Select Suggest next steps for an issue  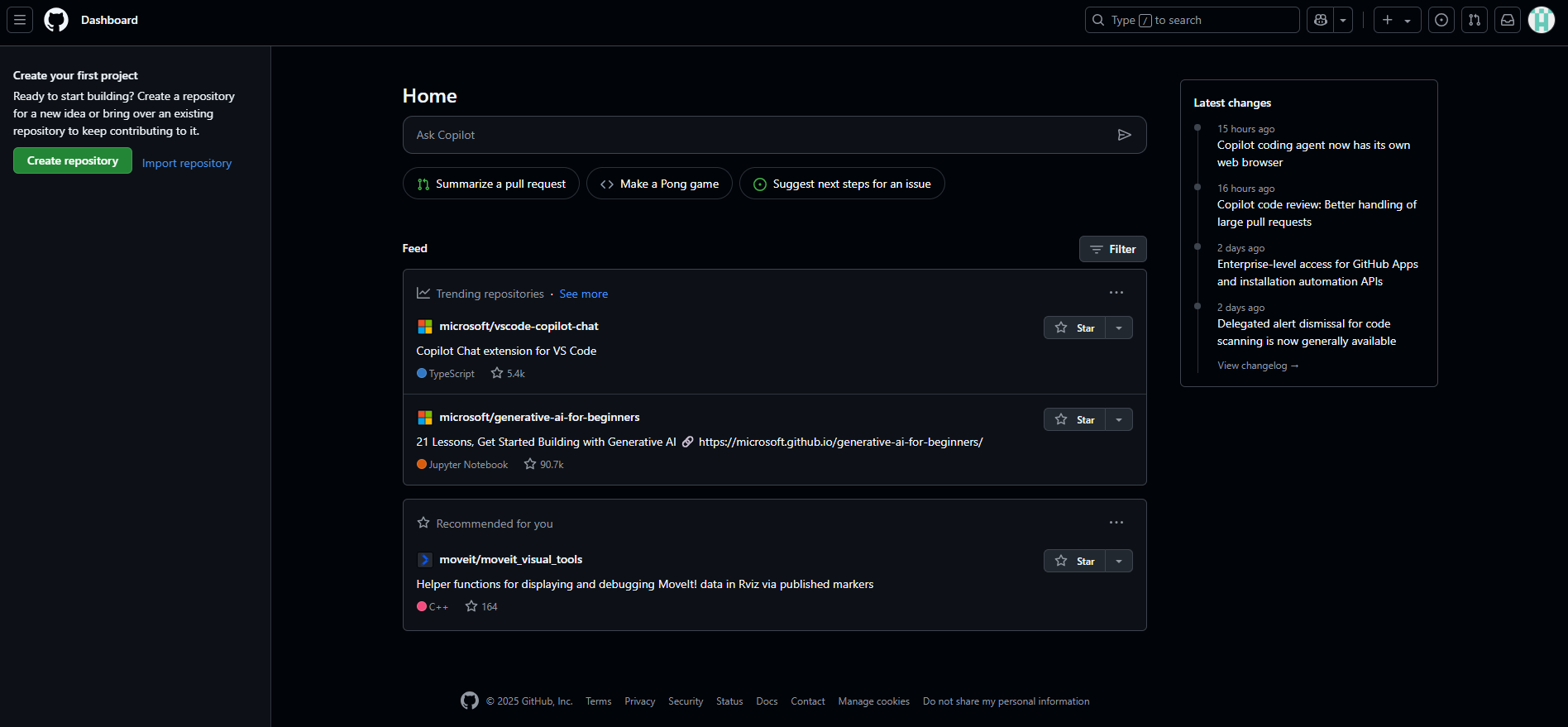click(842, 184)
